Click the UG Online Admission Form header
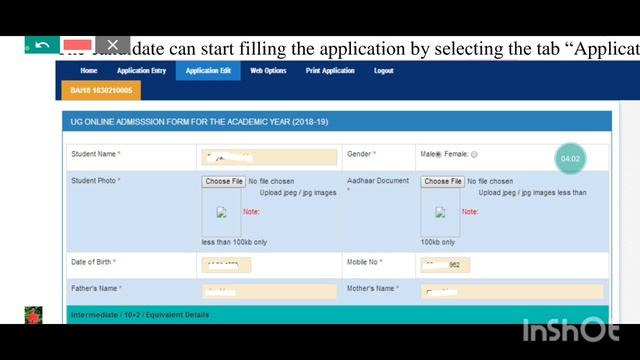 pyautogui.click(x=337, y=122)
